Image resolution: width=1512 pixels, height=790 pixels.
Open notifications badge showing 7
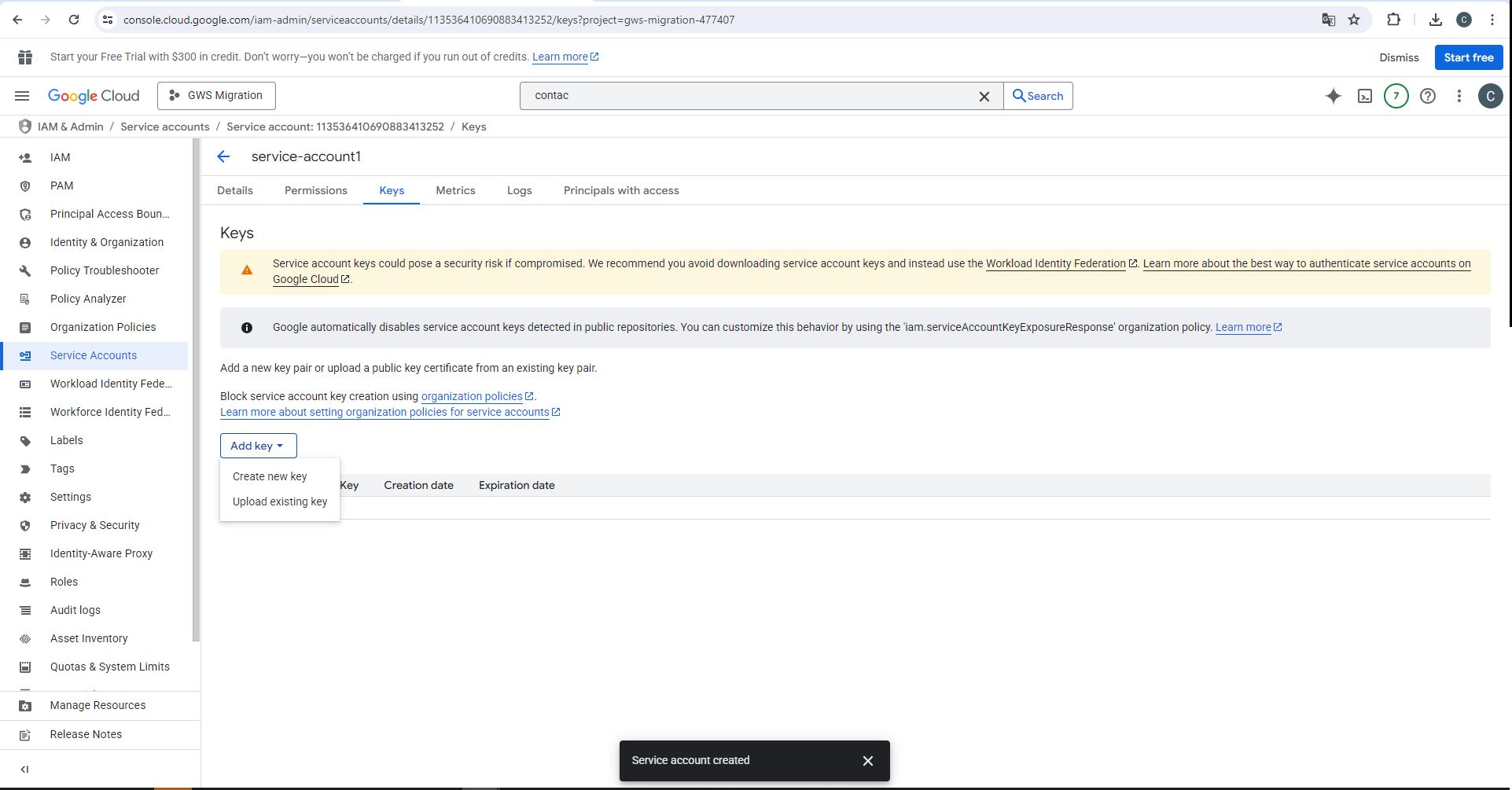[x=1396, y=96]
